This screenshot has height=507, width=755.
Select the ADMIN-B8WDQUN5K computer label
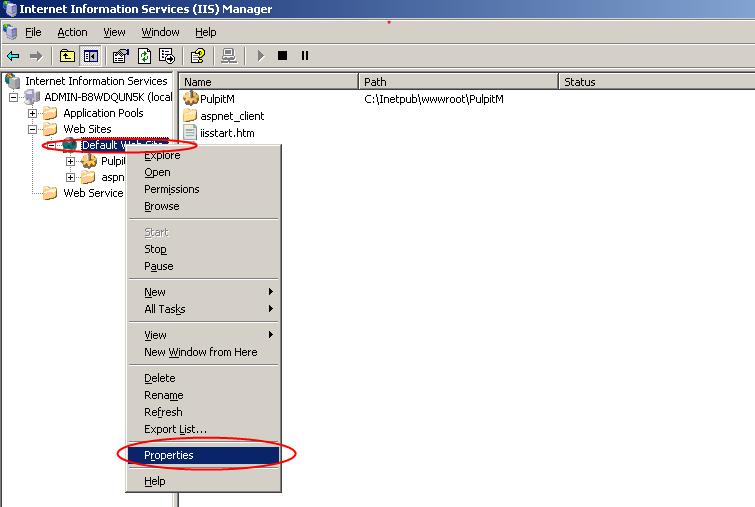[108, 97]
